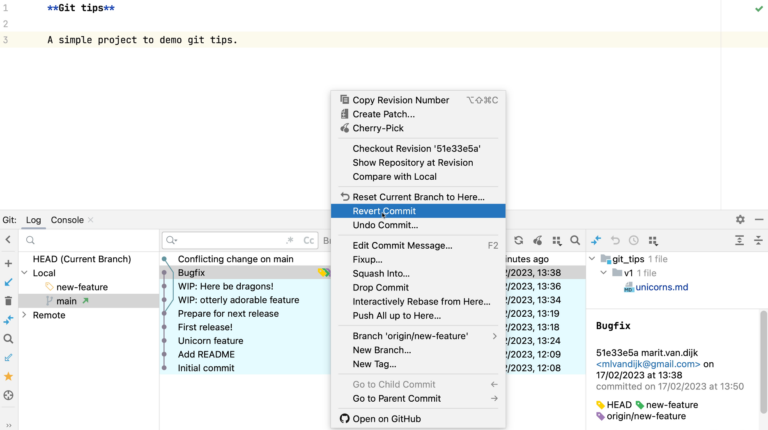Expand all icon in changes pane
This screenshot has height=430, width=768.
(740, 240)
